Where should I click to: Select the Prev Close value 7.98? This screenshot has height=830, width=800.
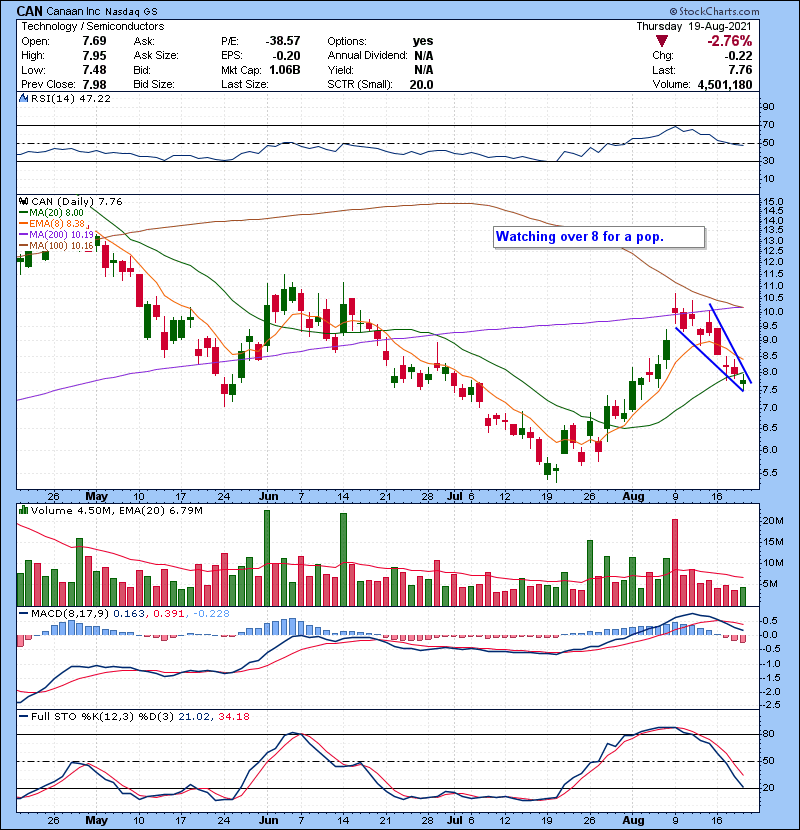[94, 85]
